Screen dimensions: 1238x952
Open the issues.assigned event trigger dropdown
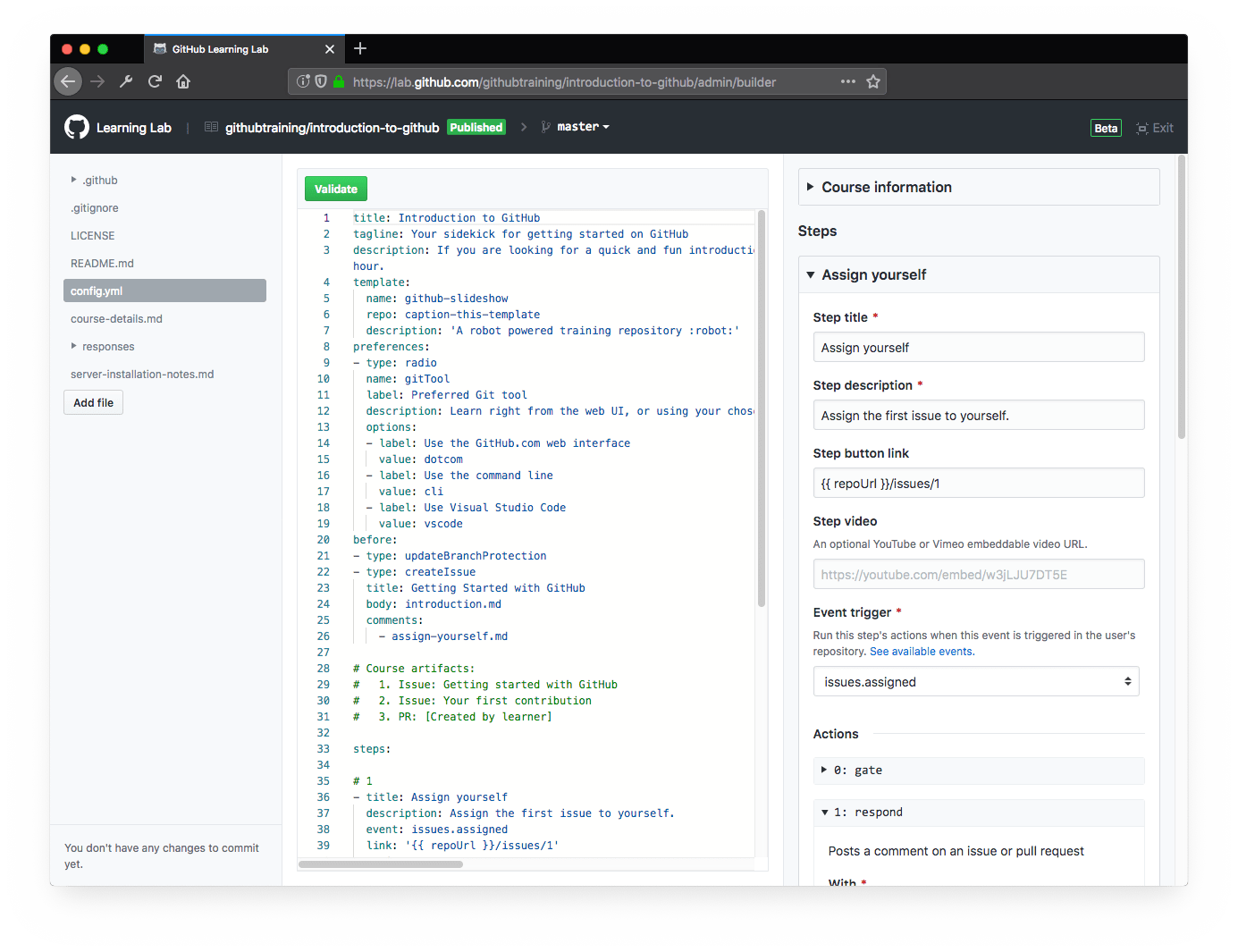976,681
